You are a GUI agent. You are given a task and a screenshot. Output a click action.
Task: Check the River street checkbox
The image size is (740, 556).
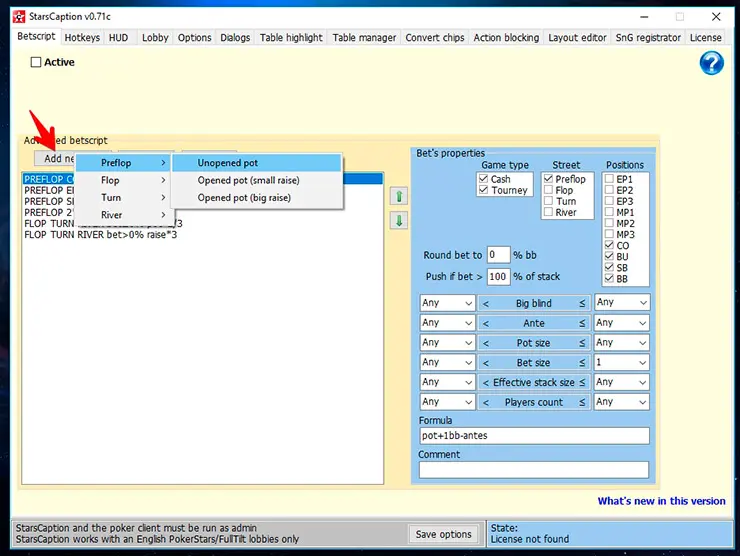(549, 212)
